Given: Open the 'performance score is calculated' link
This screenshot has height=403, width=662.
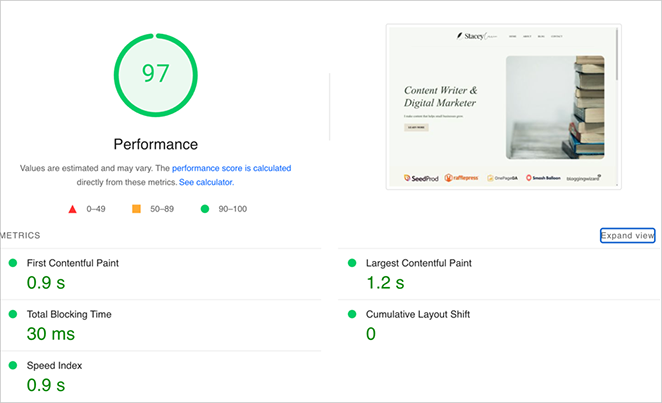Looking at the screenshot, I should click(x=231, y=169).
